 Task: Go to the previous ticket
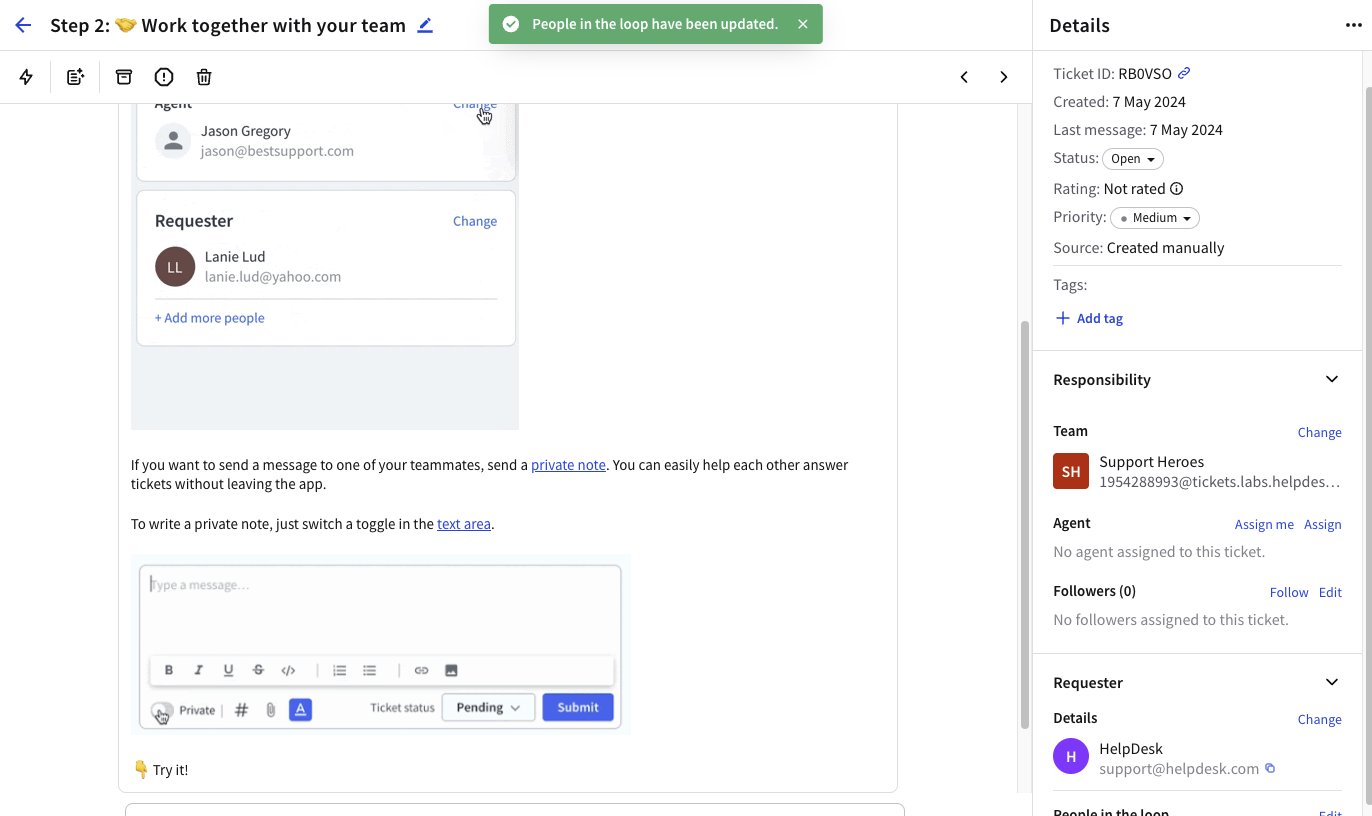click(964, 77)
